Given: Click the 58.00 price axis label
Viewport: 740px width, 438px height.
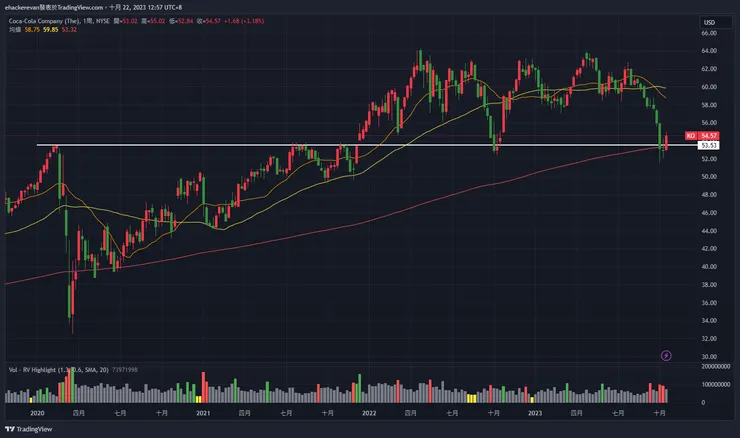Looking at the screenshot, I should point(709,105).
